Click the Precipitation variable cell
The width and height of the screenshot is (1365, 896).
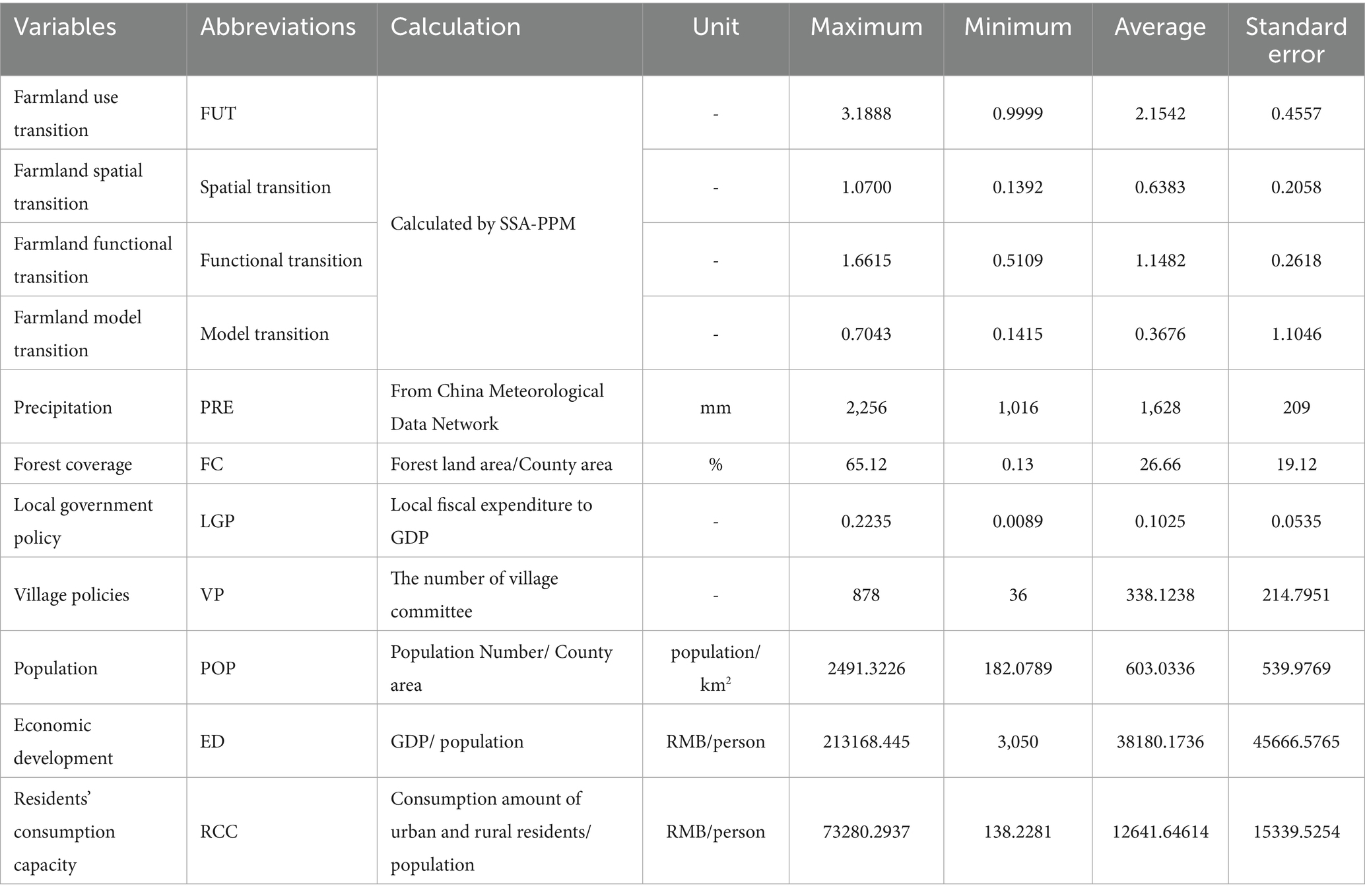(63, 407)
